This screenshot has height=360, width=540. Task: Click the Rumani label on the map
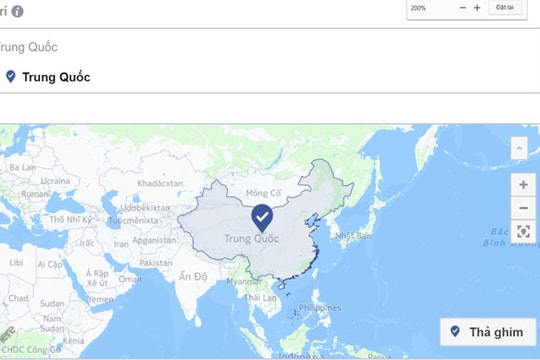[x=36, y=194]
